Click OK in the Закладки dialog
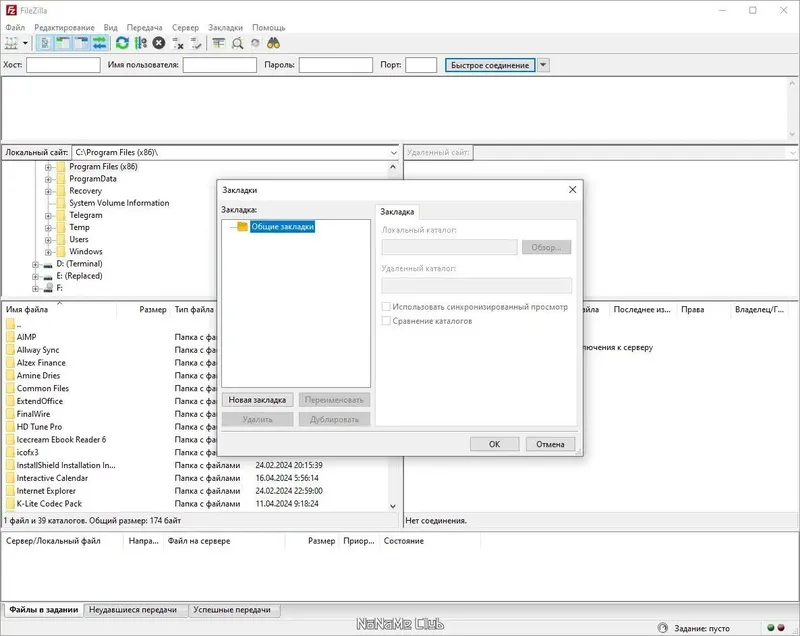 click(x=494, y=444)
